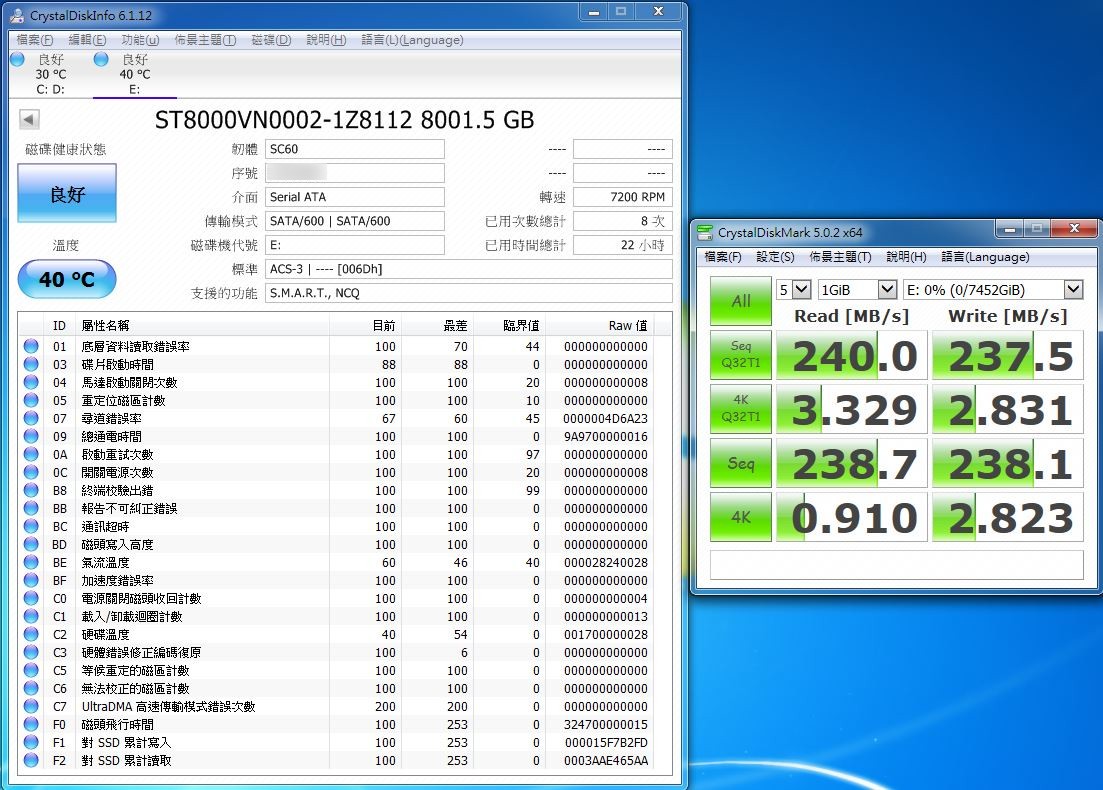The width and height of the screenshot is (1103, 790).
Task: Open drive selection dropdown showing E: 0%
Action: (x=993, y=289)
